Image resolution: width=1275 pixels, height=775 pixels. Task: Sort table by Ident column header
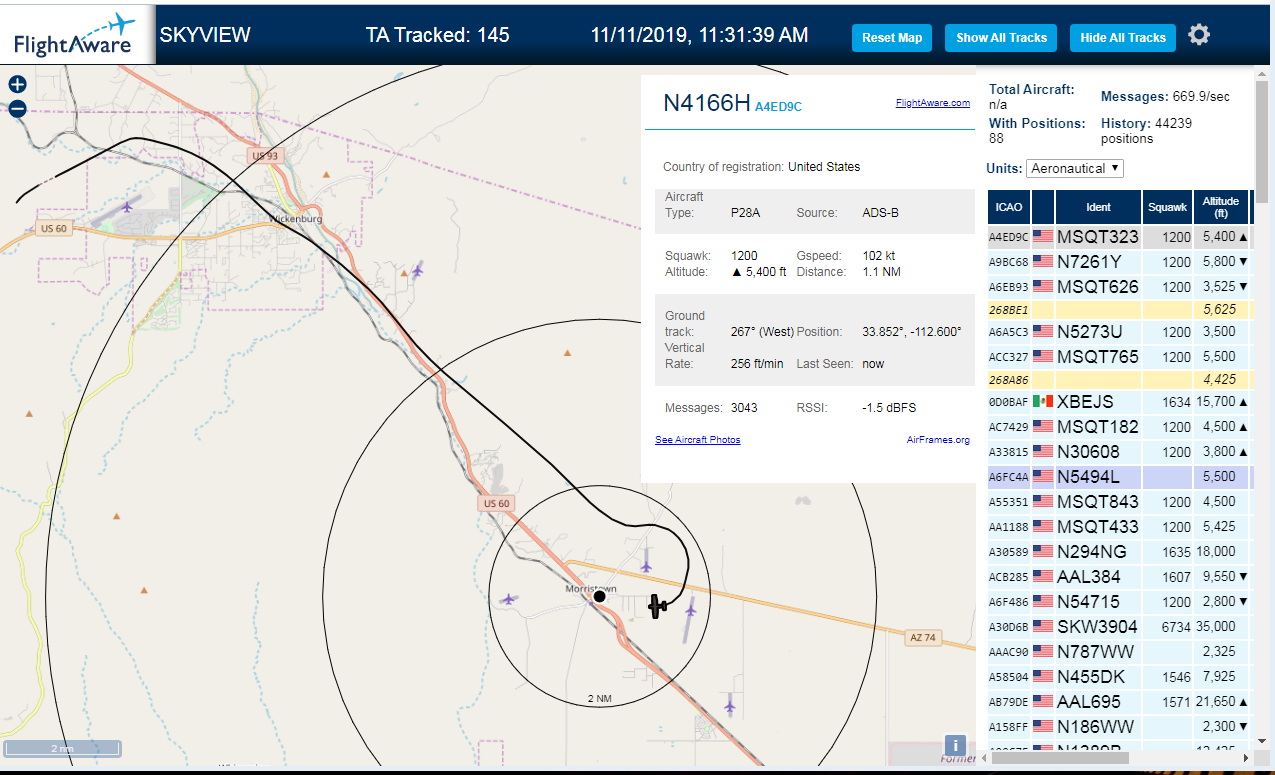click(x=1098, y=207)
